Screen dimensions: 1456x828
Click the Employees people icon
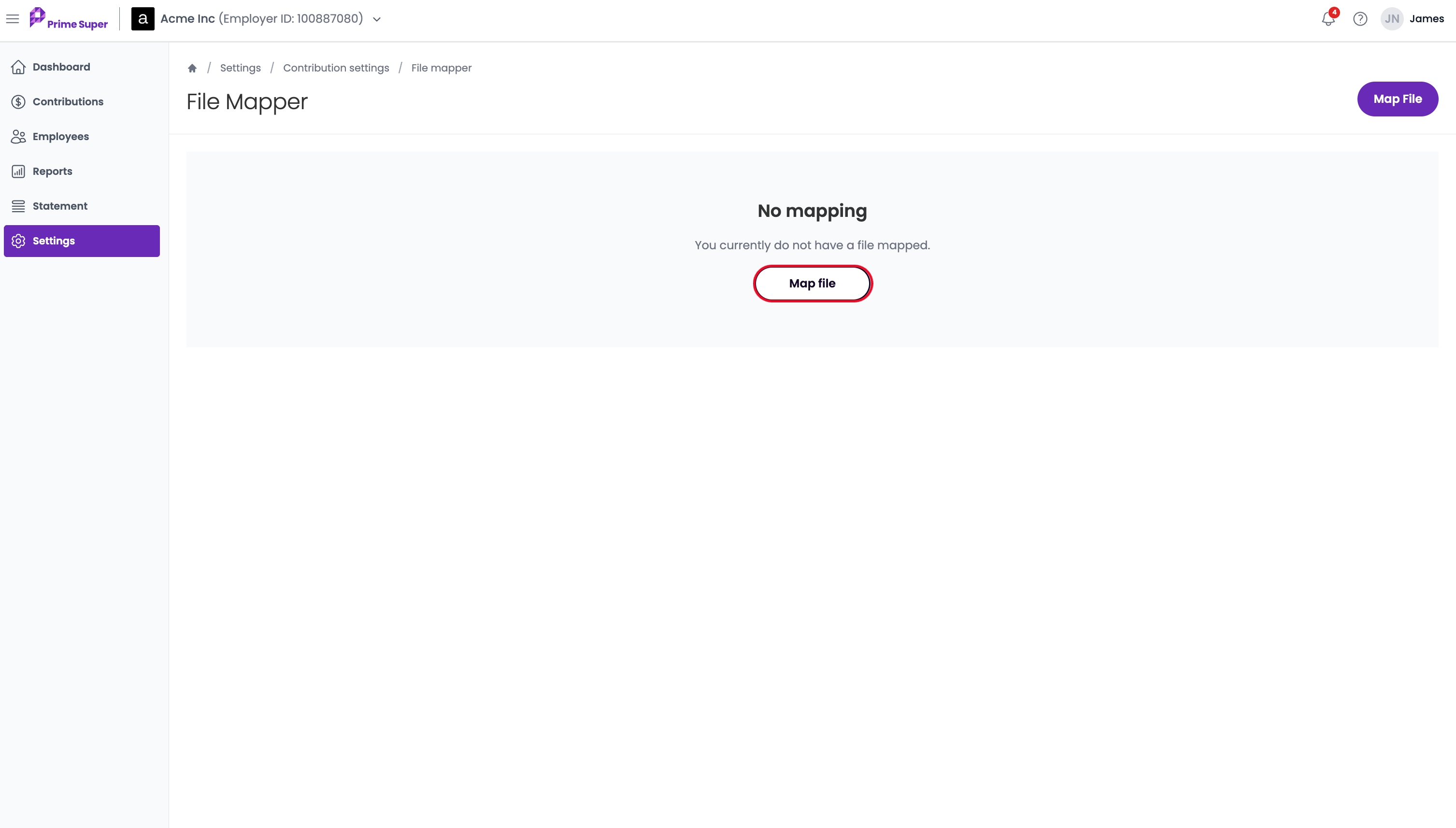click(x=18, y=137)
